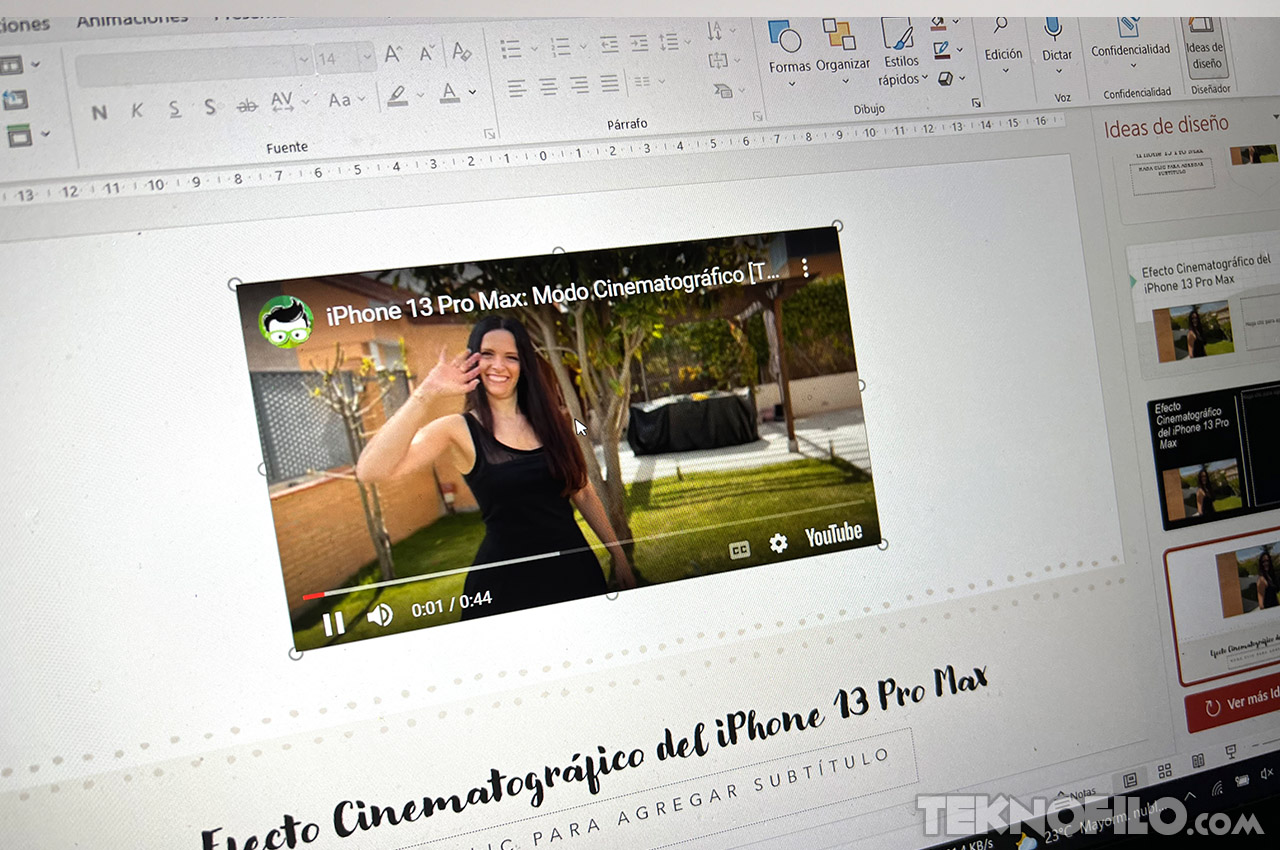Open change case Aa menu
This screenshot has height=850, width=1280.
point(345,100)
